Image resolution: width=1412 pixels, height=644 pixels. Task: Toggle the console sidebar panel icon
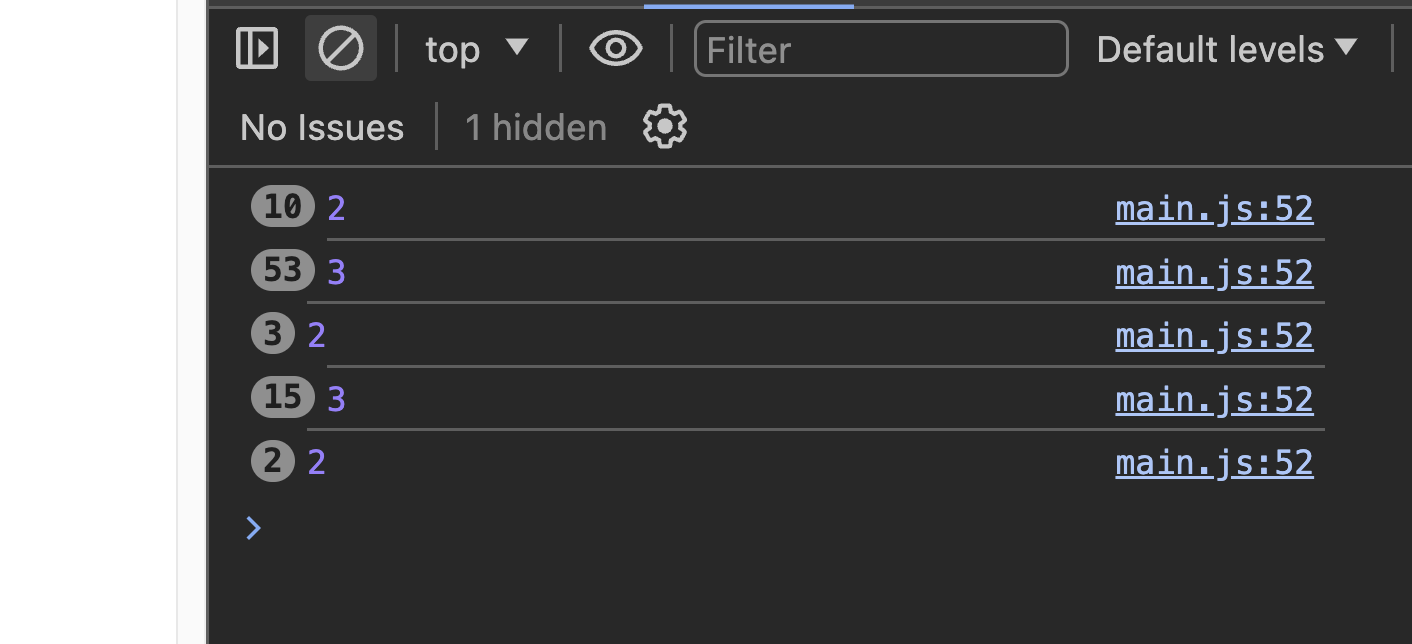click(257, 48)
